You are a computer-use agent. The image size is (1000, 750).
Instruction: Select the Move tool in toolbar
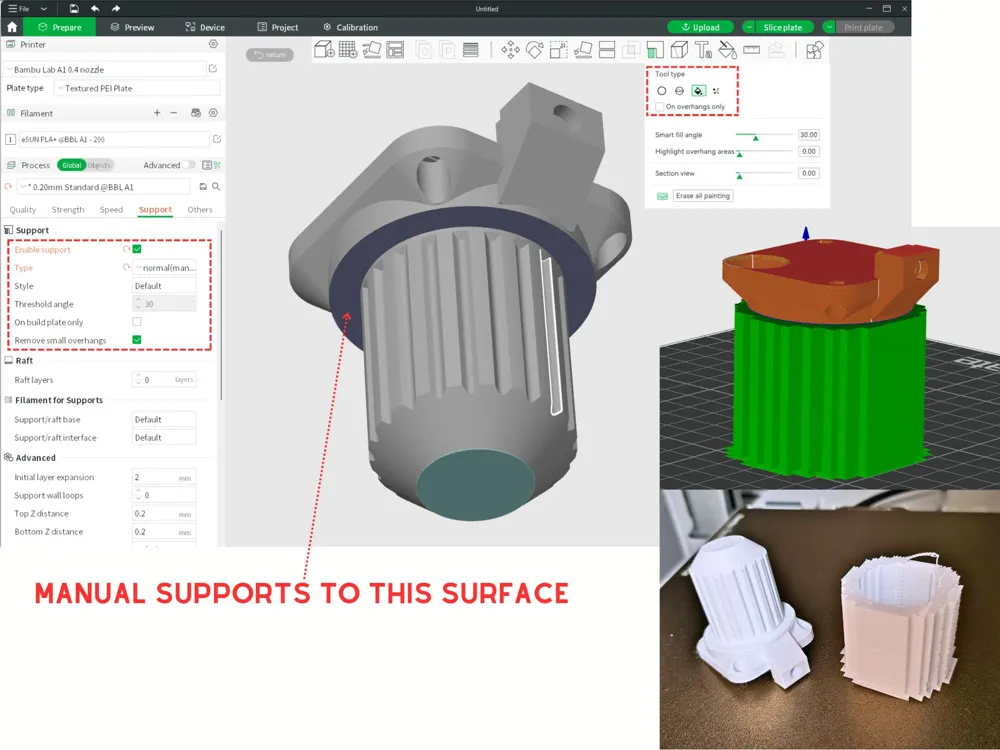[x=510, y=50]
